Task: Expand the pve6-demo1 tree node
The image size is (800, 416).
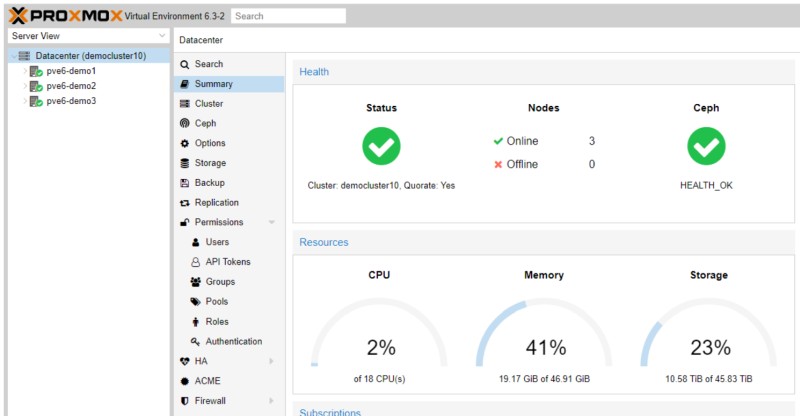Action: (24, 71)
